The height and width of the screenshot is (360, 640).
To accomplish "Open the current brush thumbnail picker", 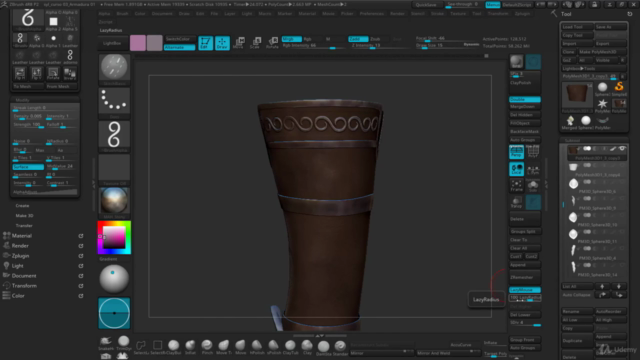I will click(x=114, y=68).
